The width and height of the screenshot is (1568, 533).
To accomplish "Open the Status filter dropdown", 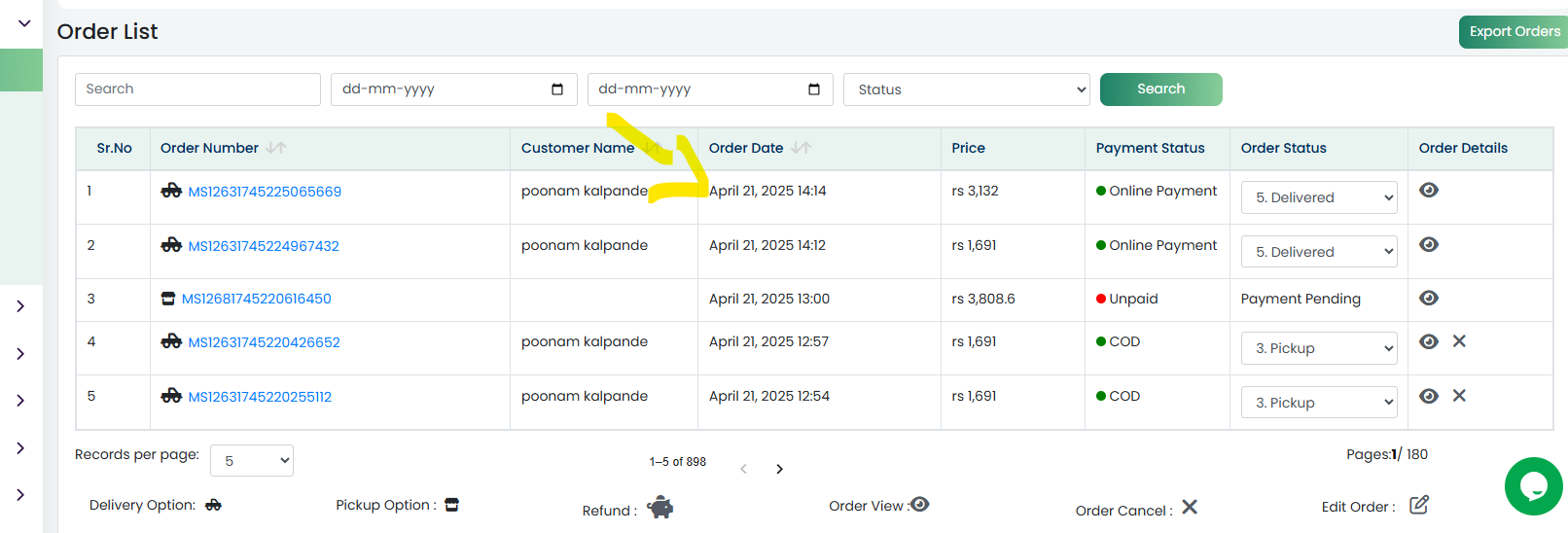I will click(x=967, y=89).
